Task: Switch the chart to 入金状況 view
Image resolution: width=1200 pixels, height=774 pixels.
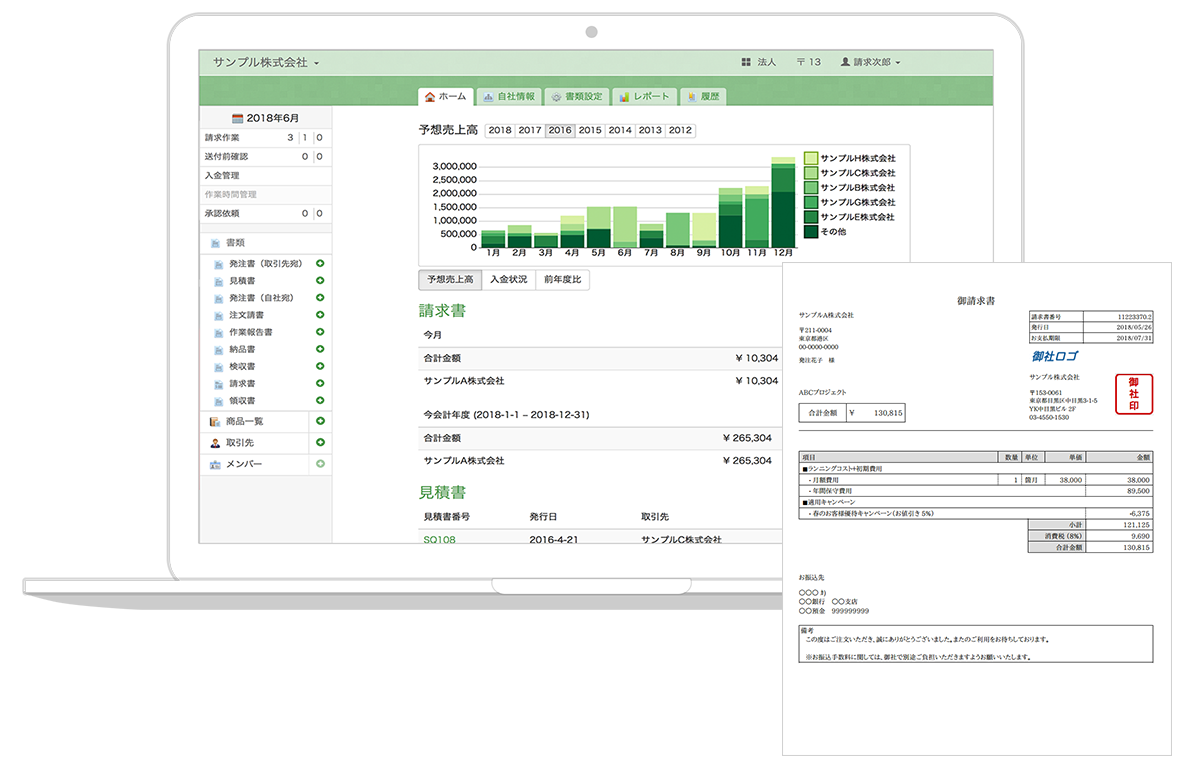Action: pyautogui.click(x=508, y=280)
